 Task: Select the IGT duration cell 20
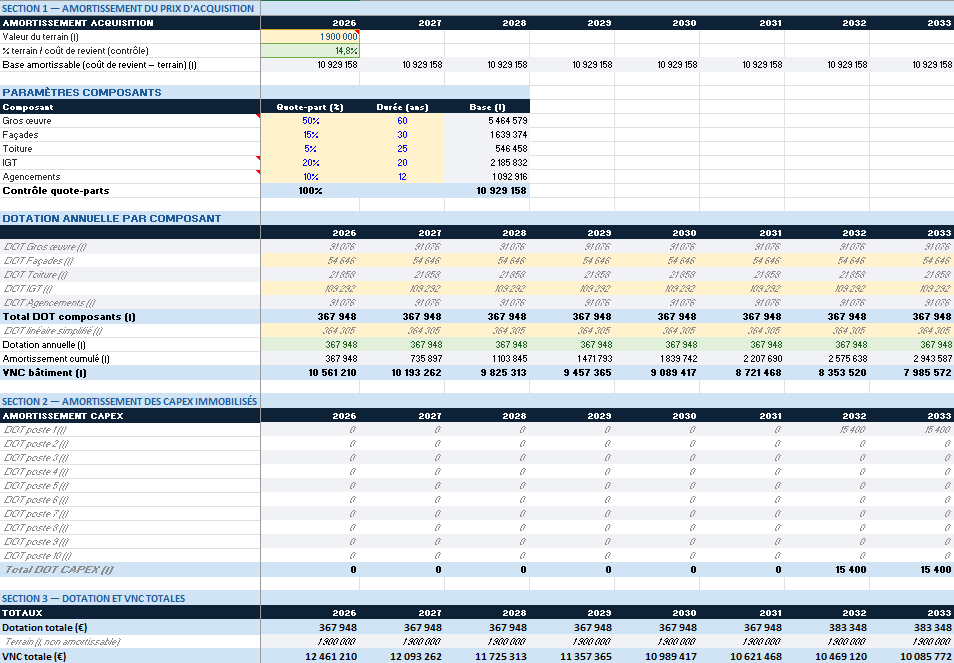click(402, 162)
